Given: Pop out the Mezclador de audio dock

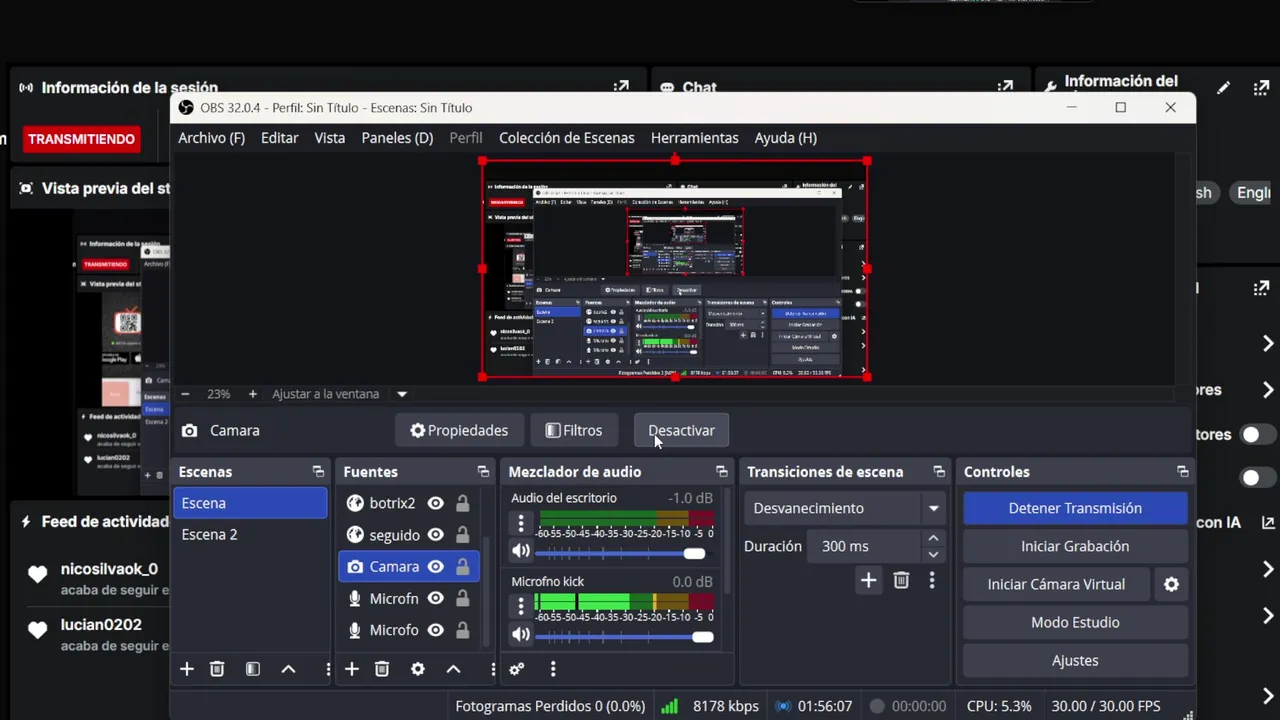Looking at the screenshot, I should [722, 472].
